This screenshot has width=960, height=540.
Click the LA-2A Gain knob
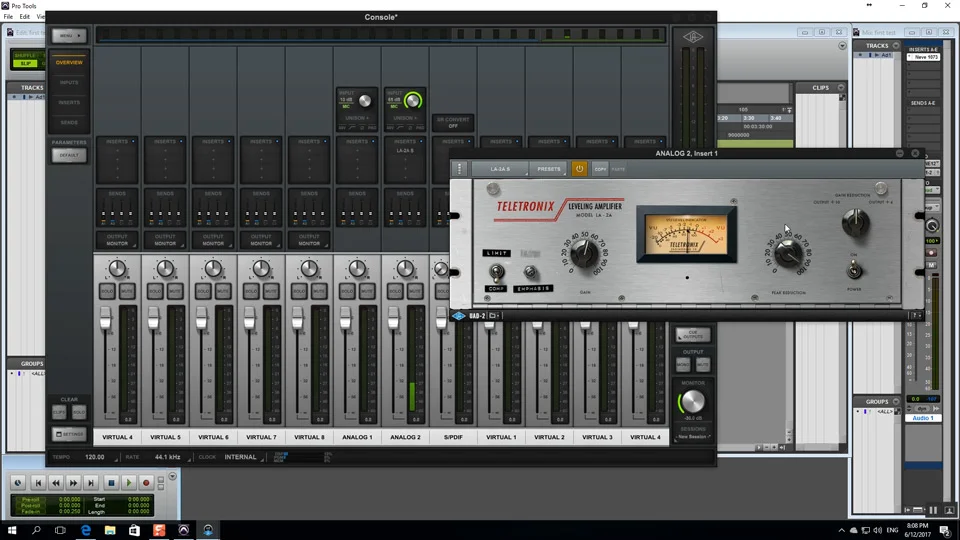[x=584, y=252]
